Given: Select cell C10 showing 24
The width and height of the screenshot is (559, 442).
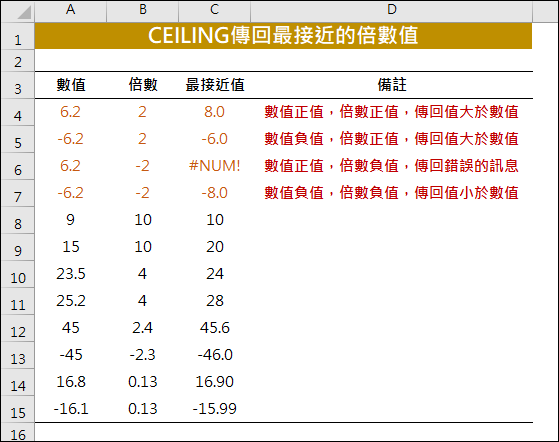Looking at the screenshot, I should [215, 274].
